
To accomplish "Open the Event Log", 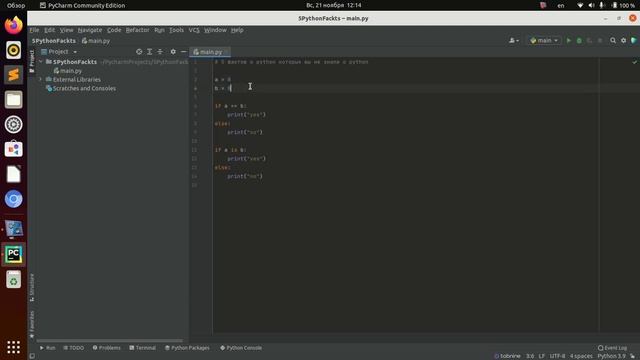I will point(612,348).
